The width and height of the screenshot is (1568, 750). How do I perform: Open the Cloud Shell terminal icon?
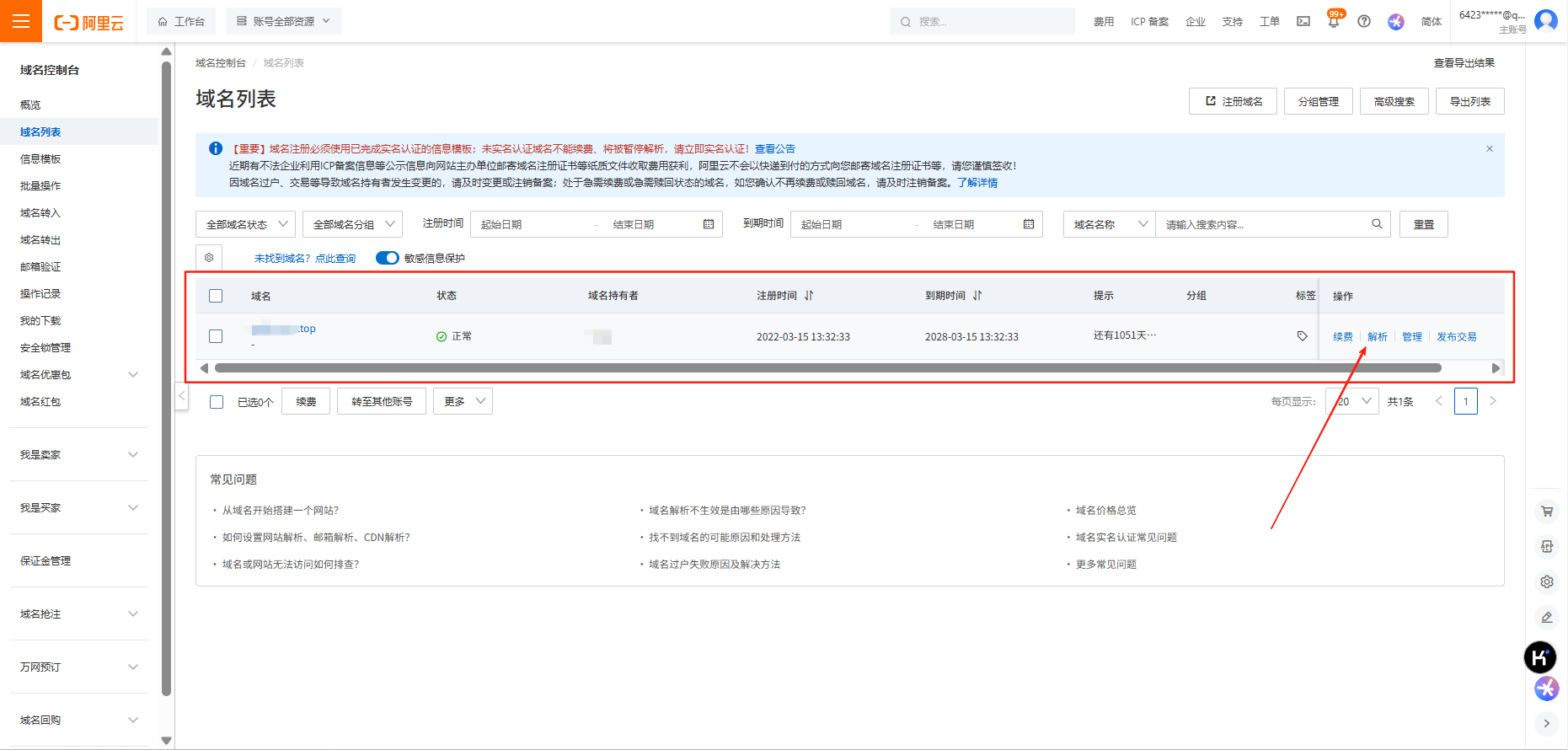tap(1303, 21)
